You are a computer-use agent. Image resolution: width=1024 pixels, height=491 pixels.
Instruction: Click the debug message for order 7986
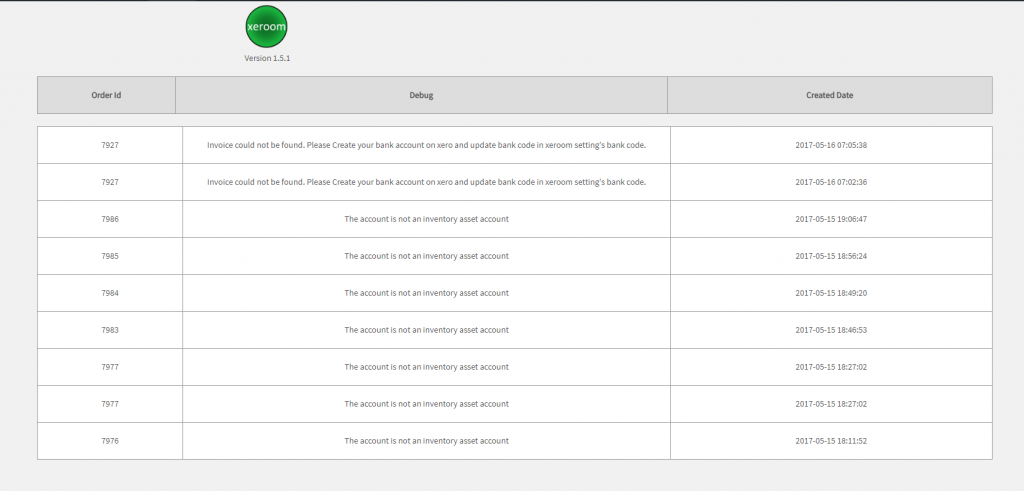tap(426, 219)
